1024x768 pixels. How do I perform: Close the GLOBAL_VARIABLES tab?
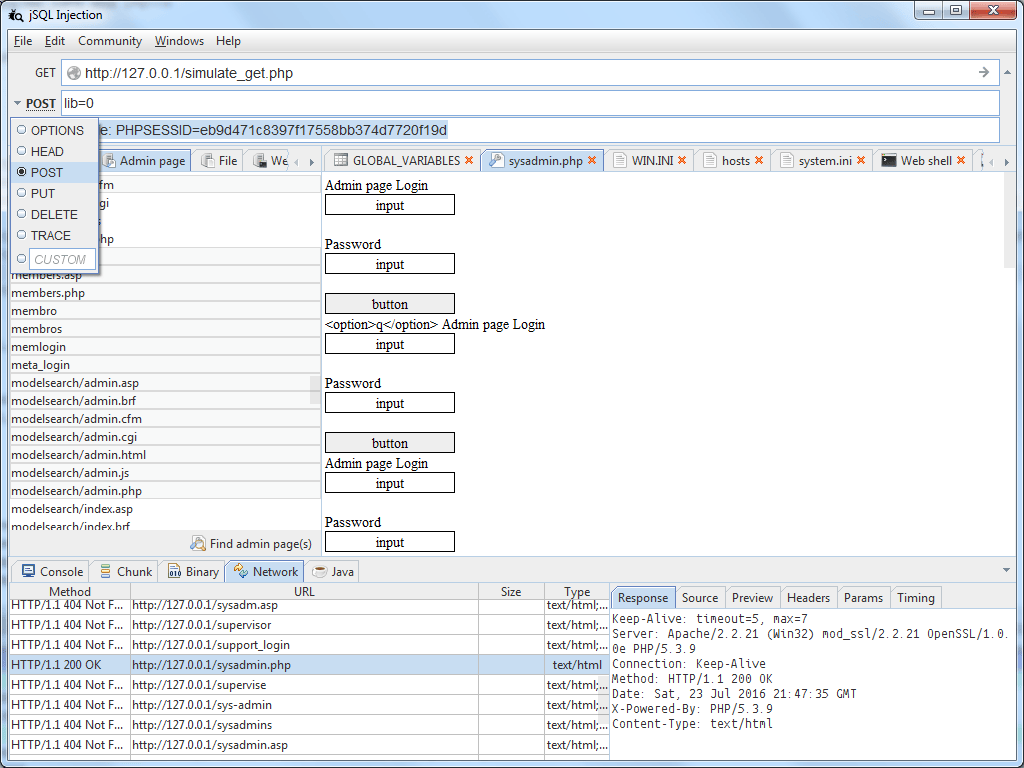(468, 159)
